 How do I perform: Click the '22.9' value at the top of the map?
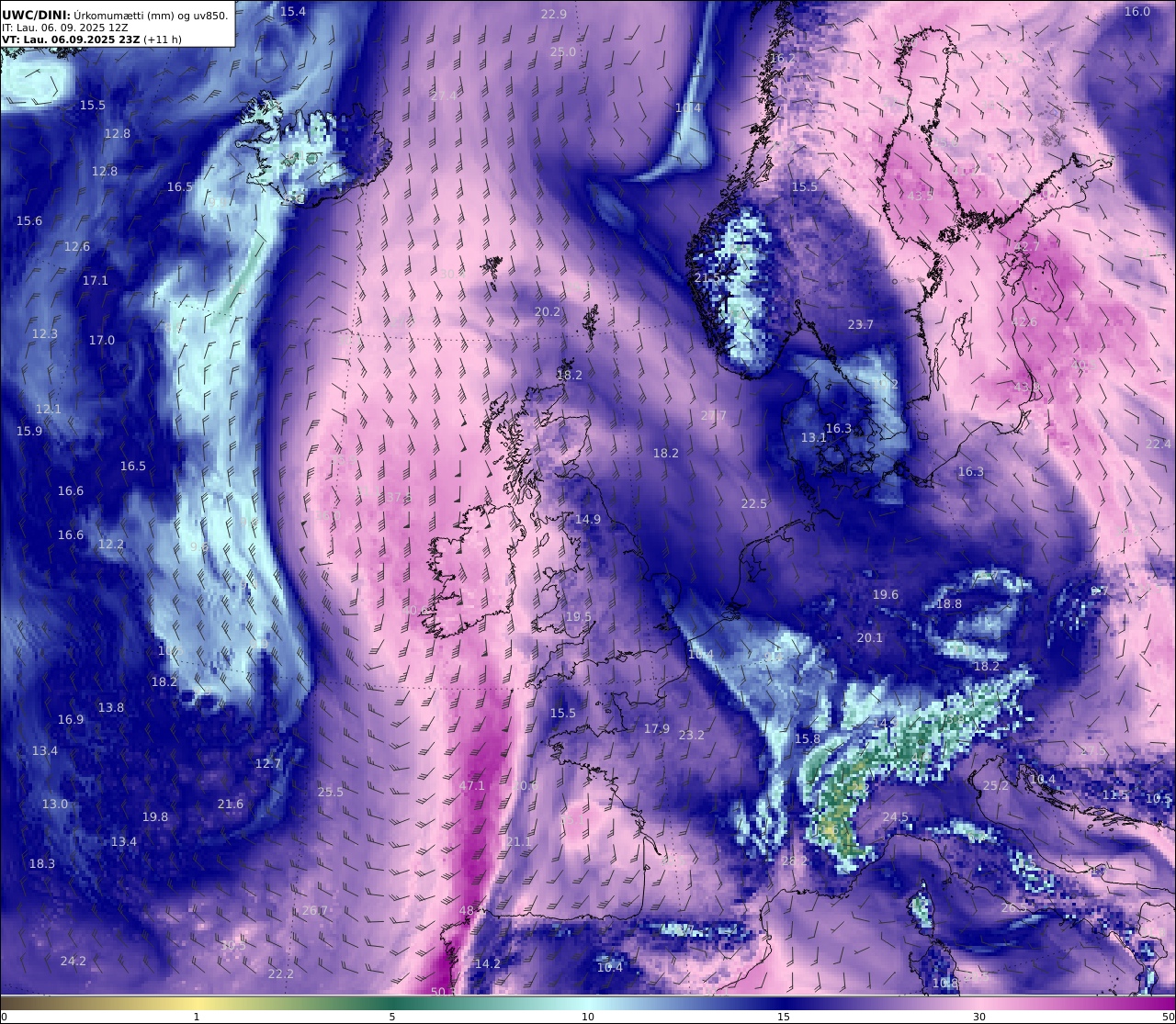tap(554, 14)
